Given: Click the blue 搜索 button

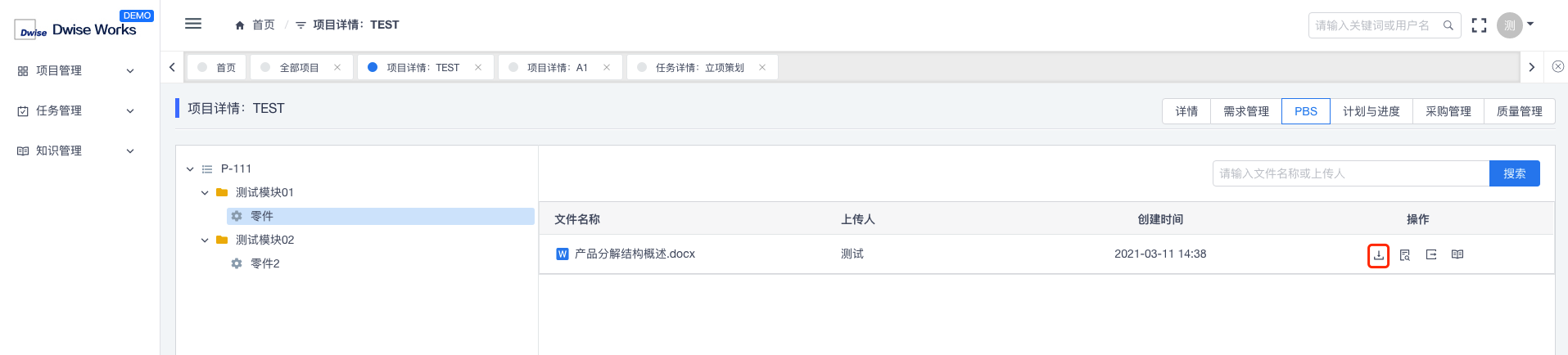Looking at the screenshot, I should click(x=1515, y=173).
